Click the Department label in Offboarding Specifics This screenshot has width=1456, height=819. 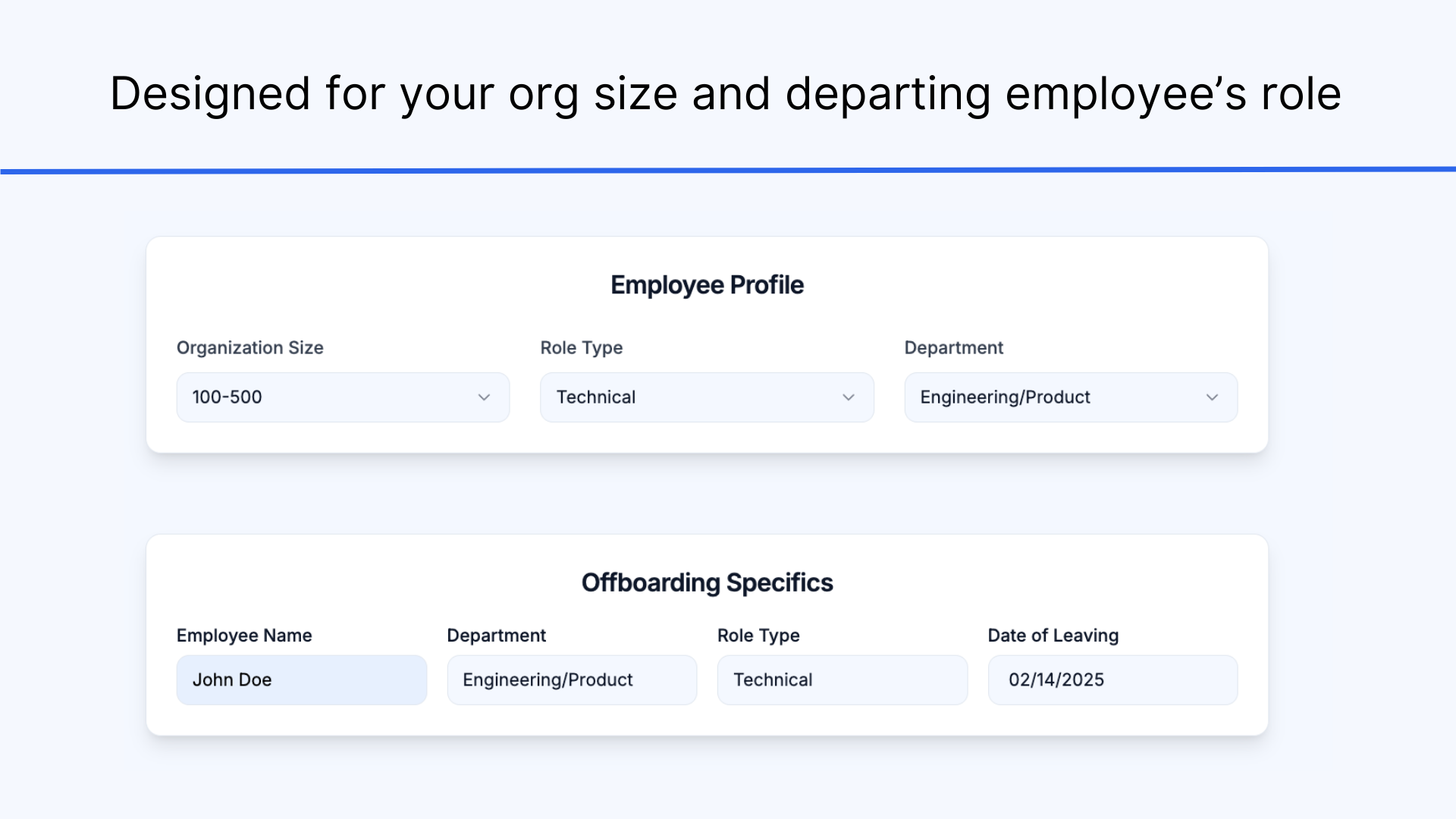click(496, 635)
